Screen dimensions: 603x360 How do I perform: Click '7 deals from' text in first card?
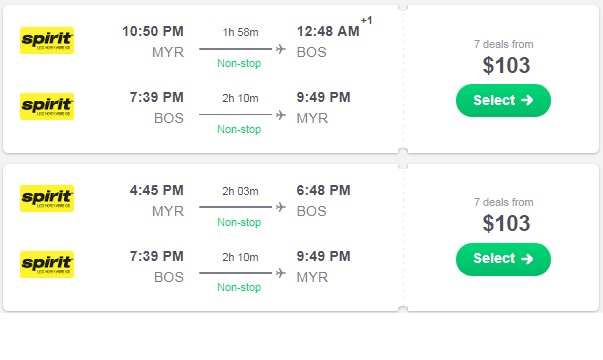[x=503, y=44]
